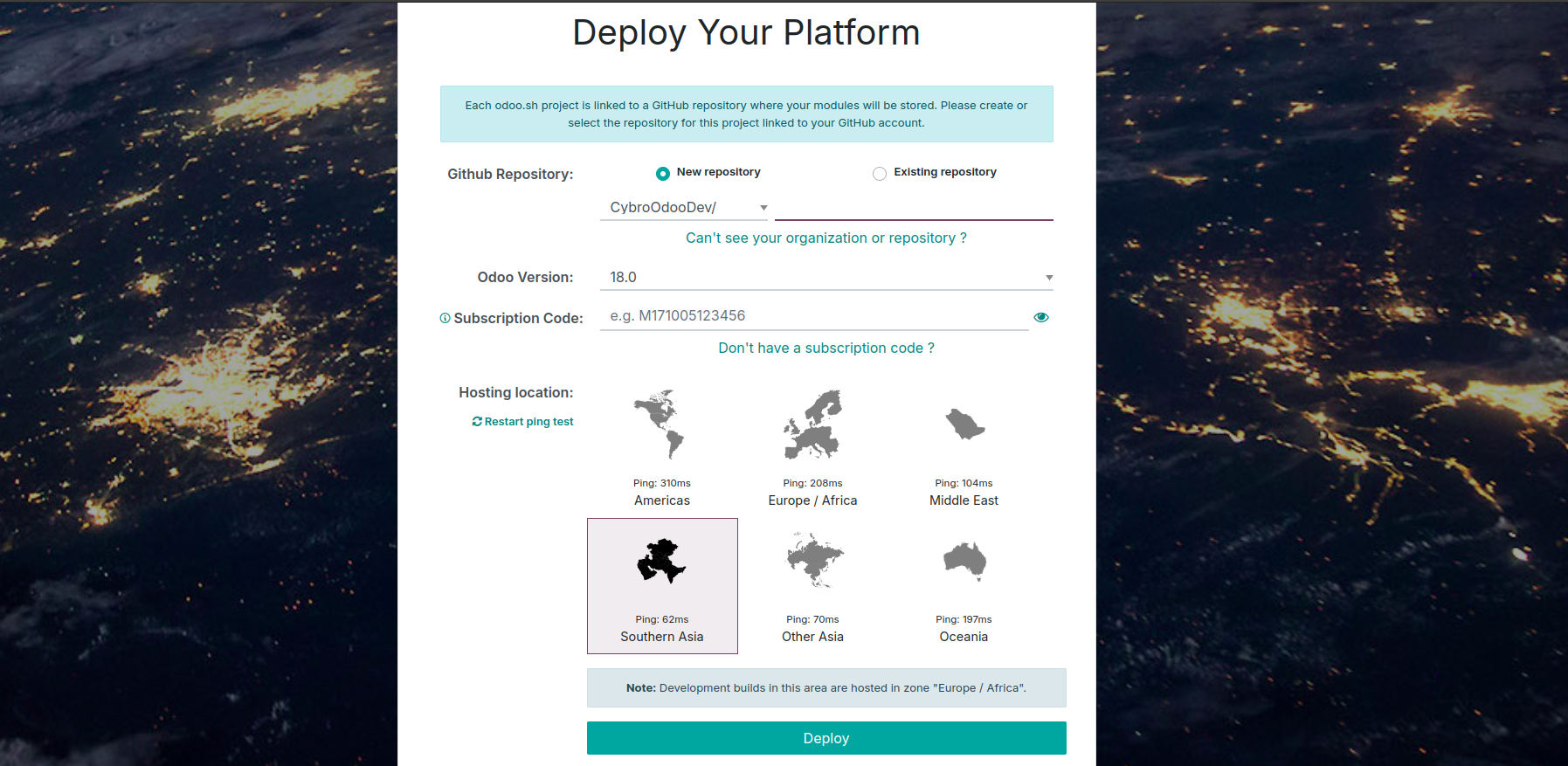Screen dimensions: 1568x766
Task: Toggle subscription code visibility eye icon
Action: point(1041,317)
